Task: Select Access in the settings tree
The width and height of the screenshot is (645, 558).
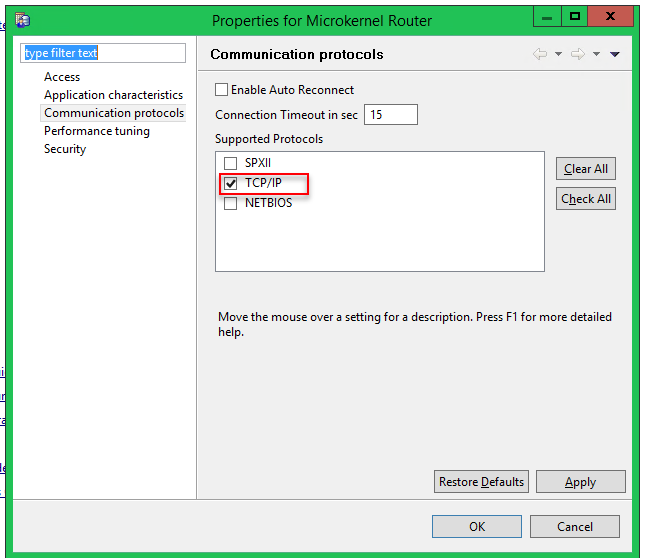Action: coord(62,77)
